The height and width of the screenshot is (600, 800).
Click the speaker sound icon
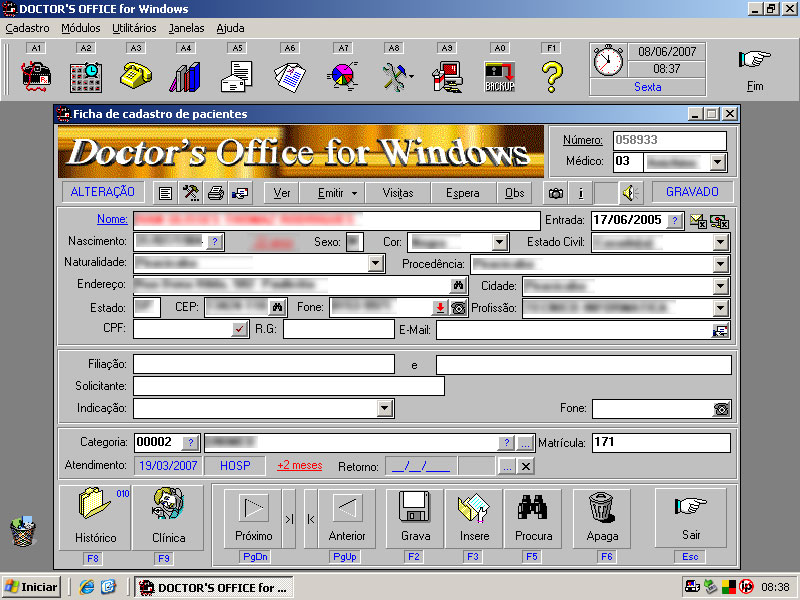click(631, 193)
